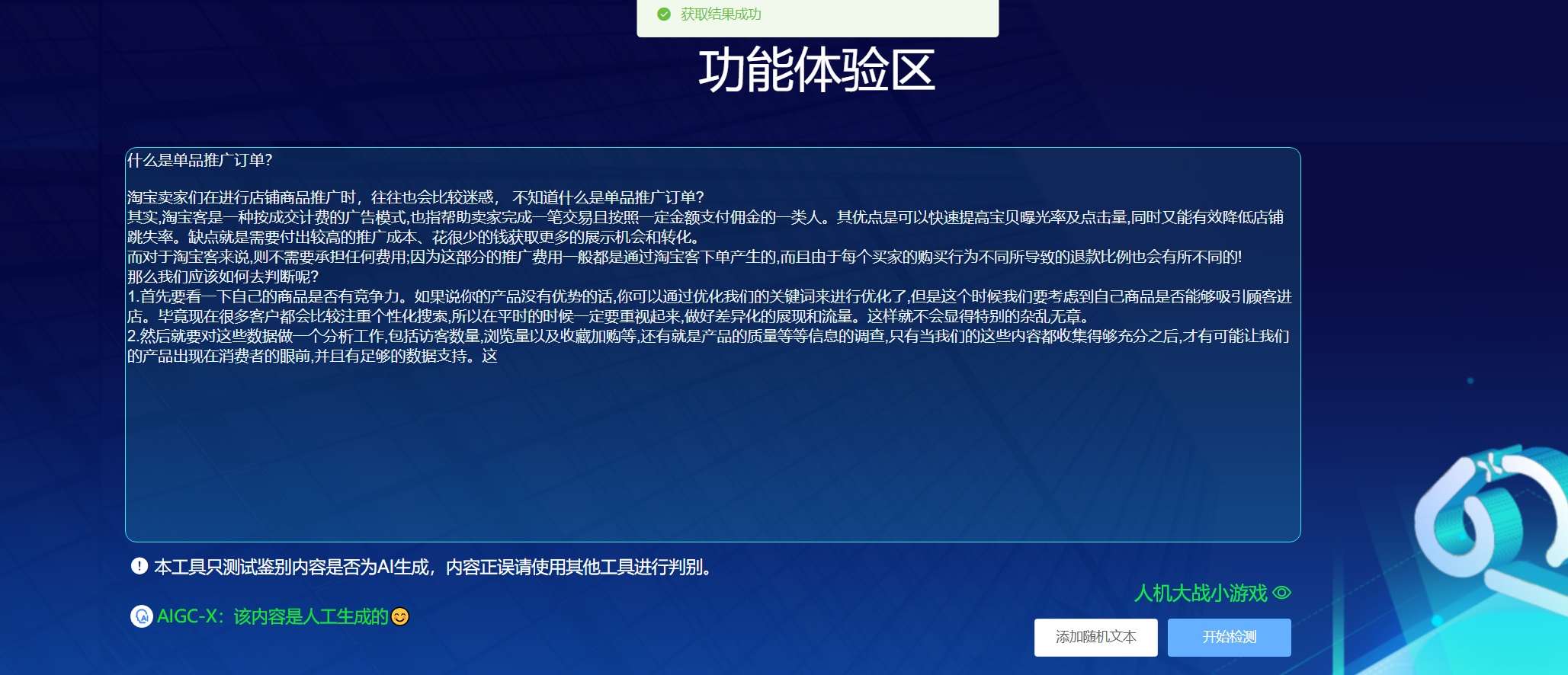1568x675 pixels.
Task: Click the 添加随机文本 button
Action: tap(1095, 637)
